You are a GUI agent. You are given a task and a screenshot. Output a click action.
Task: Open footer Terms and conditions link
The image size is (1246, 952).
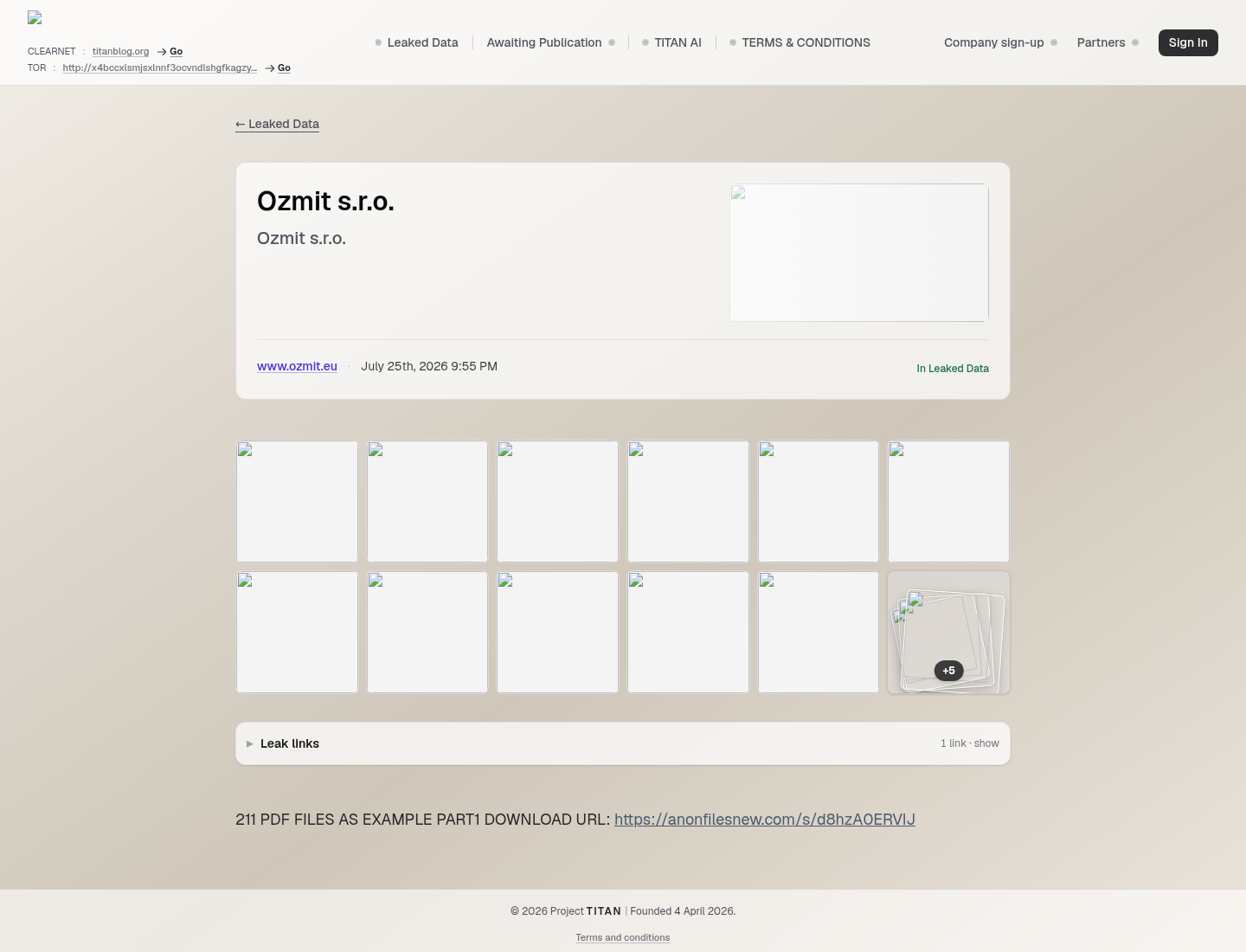(x=623, y=937)
